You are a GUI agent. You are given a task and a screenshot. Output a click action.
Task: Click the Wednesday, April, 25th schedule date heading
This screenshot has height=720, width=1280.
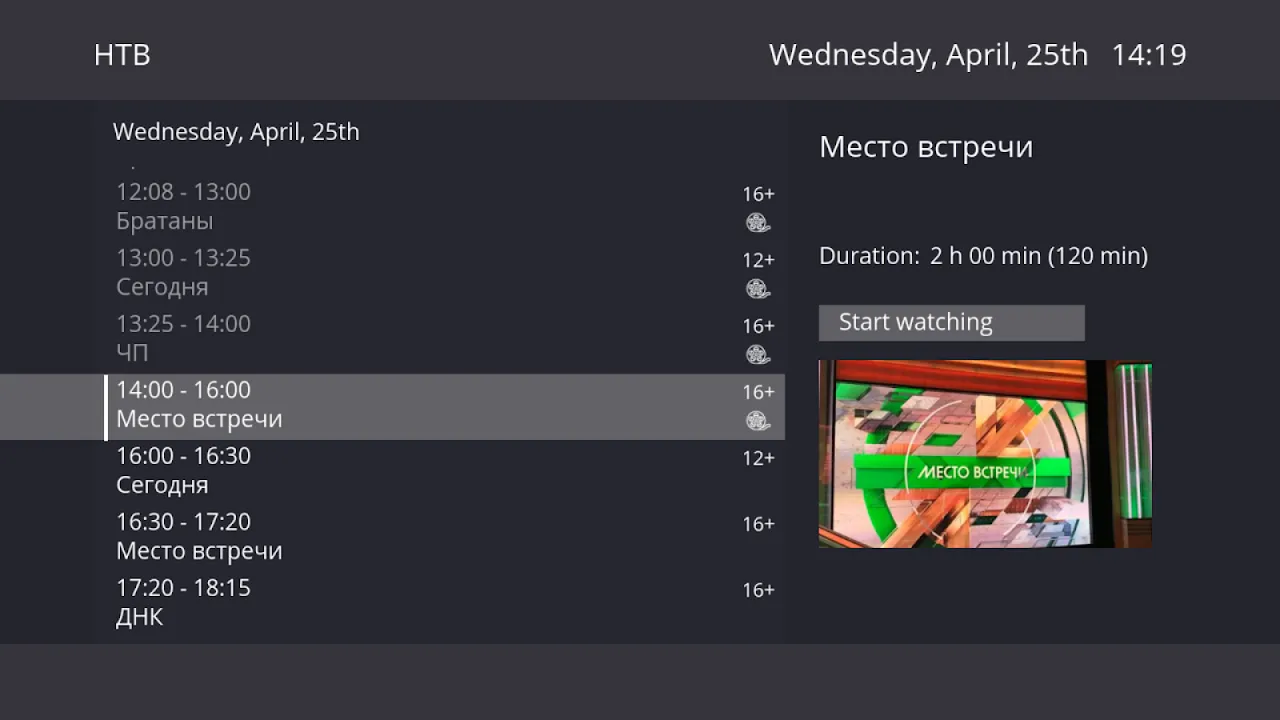236,132
